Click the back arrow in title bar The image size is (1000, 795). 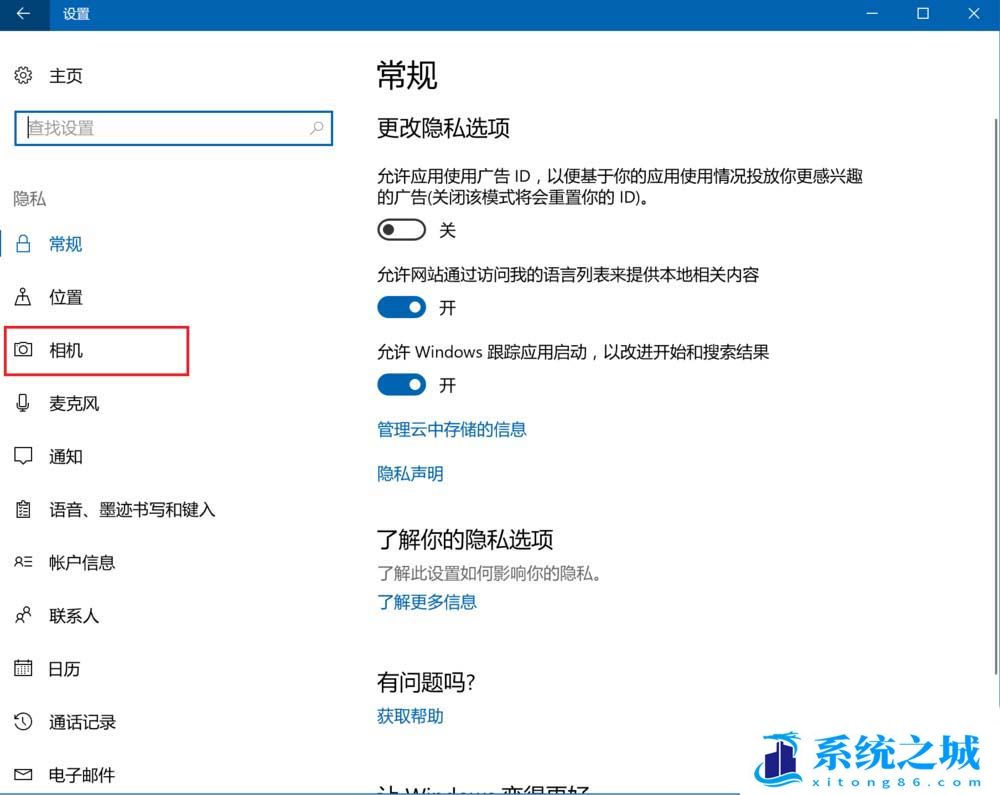point(24,13)
